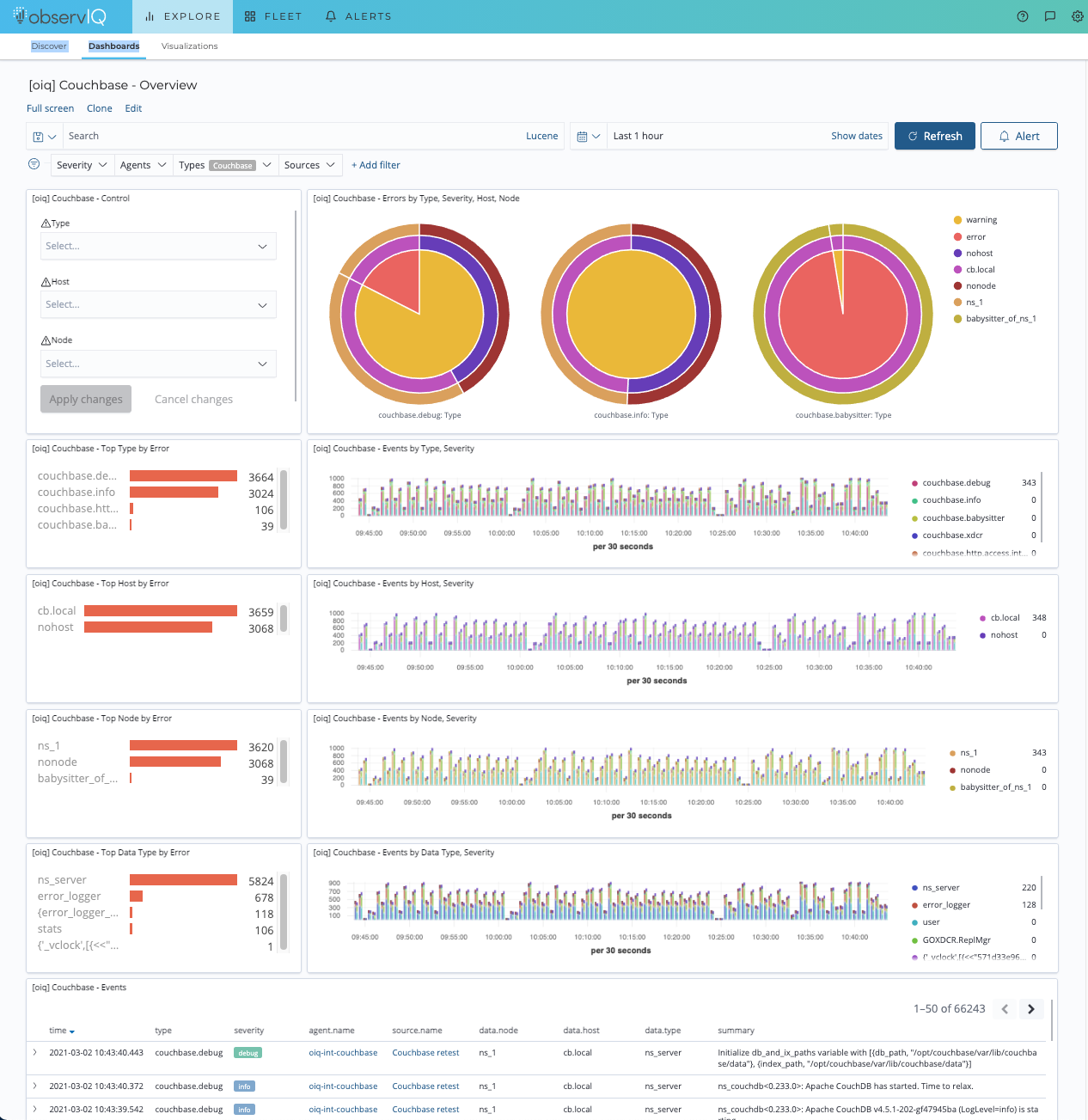Open the settings gear icon

point(1078,16)
